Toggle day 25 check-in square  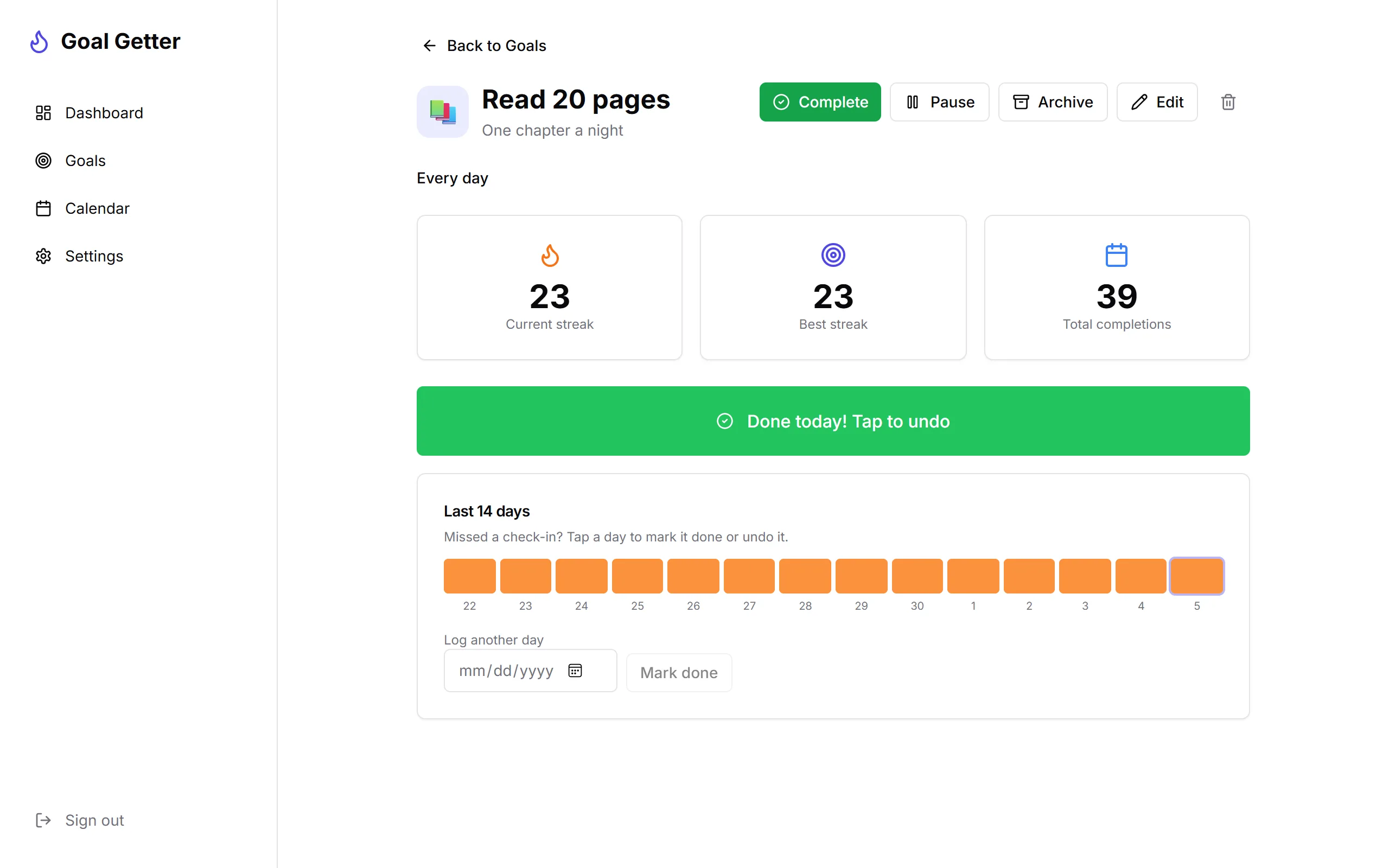(x=637, y=576)
